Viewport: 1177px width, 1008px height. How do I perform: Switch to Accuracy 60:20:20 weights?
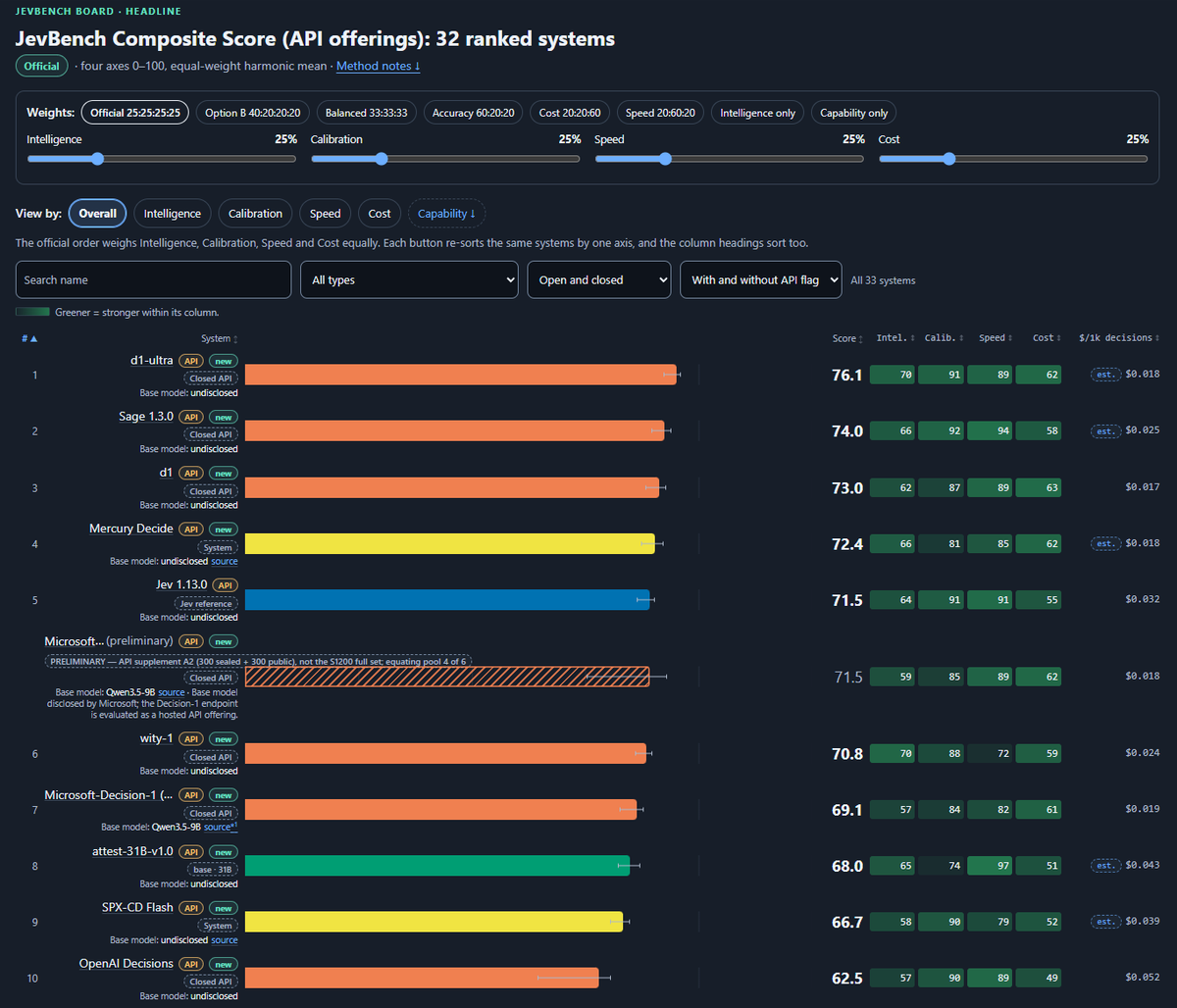click(x=475, y=113)
